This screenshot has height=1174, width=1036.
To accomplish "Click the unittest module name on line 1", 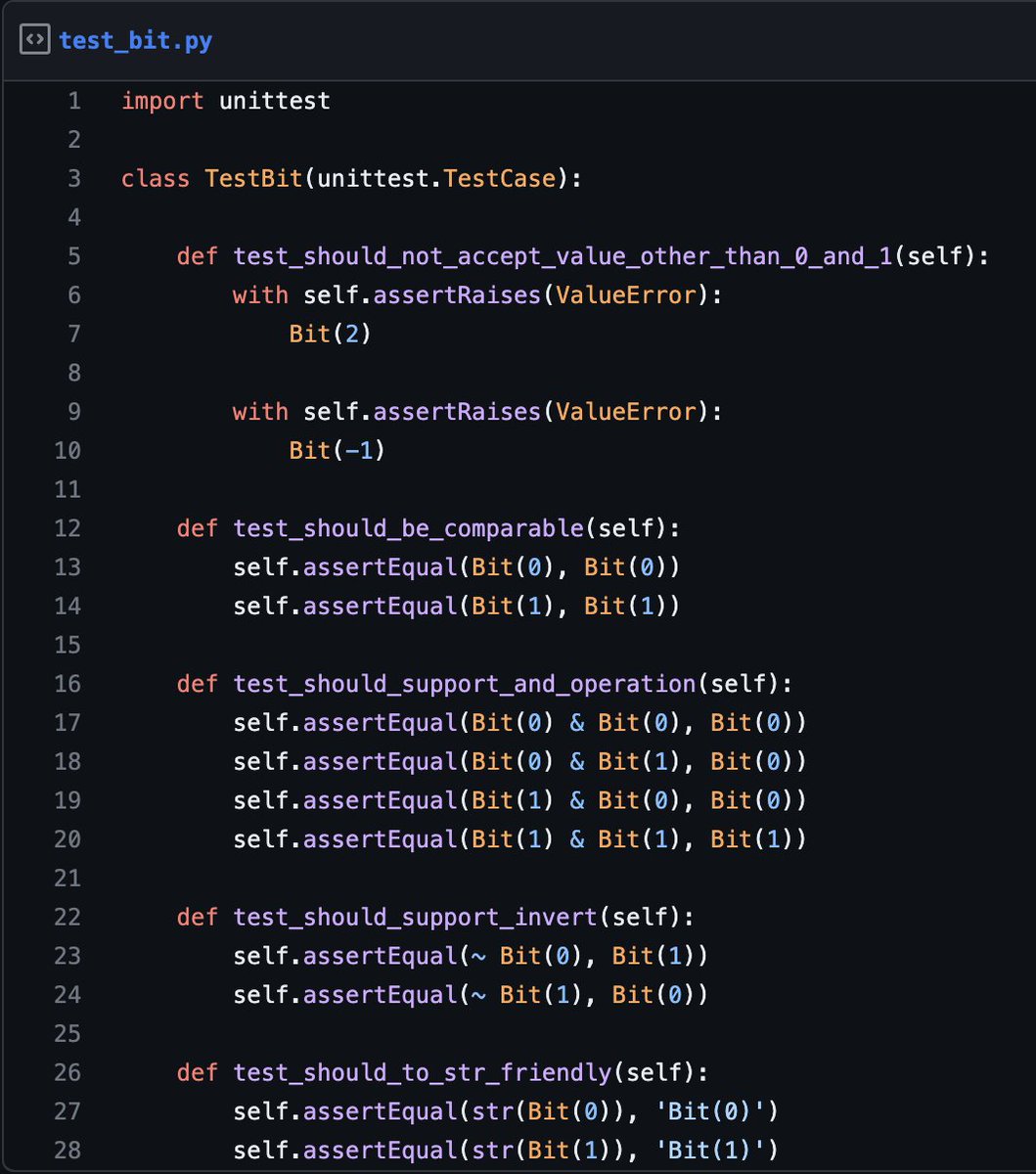I will point(276,100).
